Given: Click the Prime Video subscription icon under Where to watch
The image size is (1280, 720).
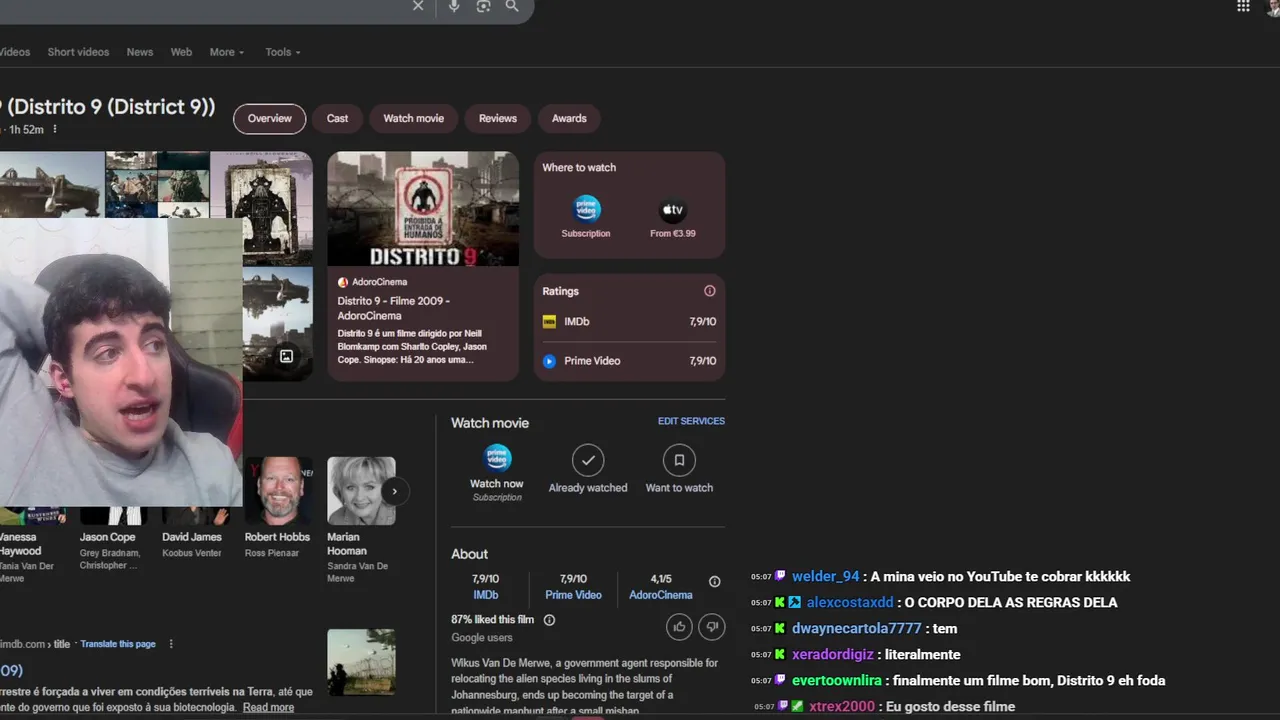Looking at the screenshot, I should [586, 209].
